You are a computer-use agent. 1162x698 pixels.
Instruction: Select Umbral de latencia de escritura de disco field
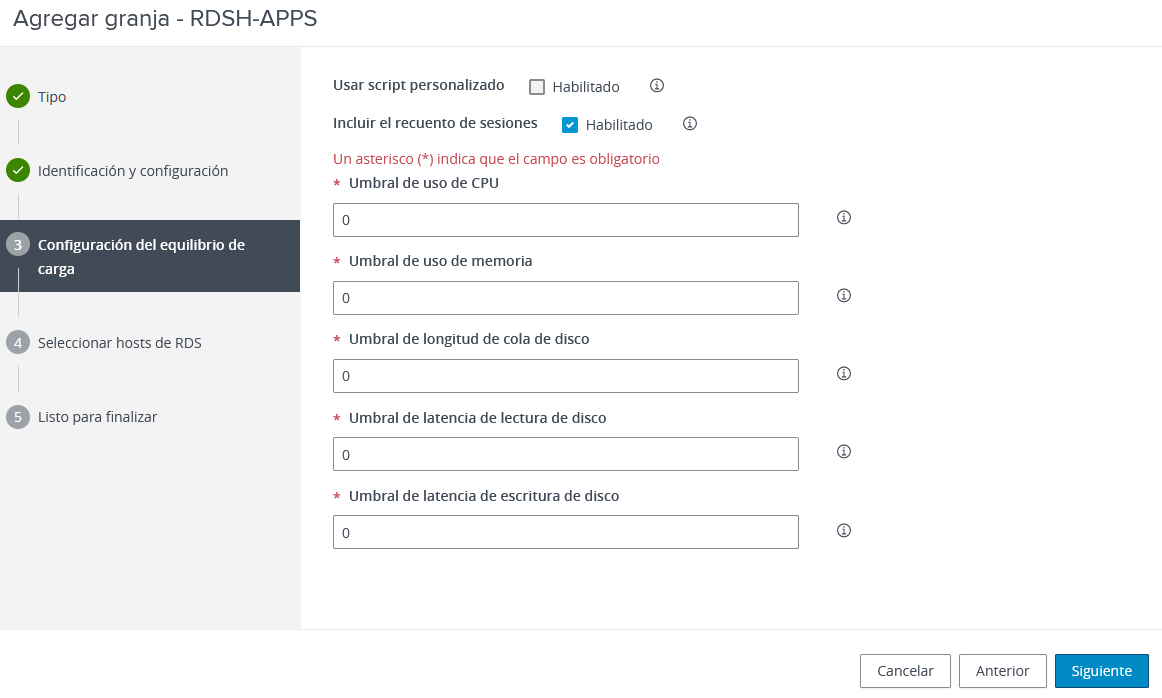point(565,532)
